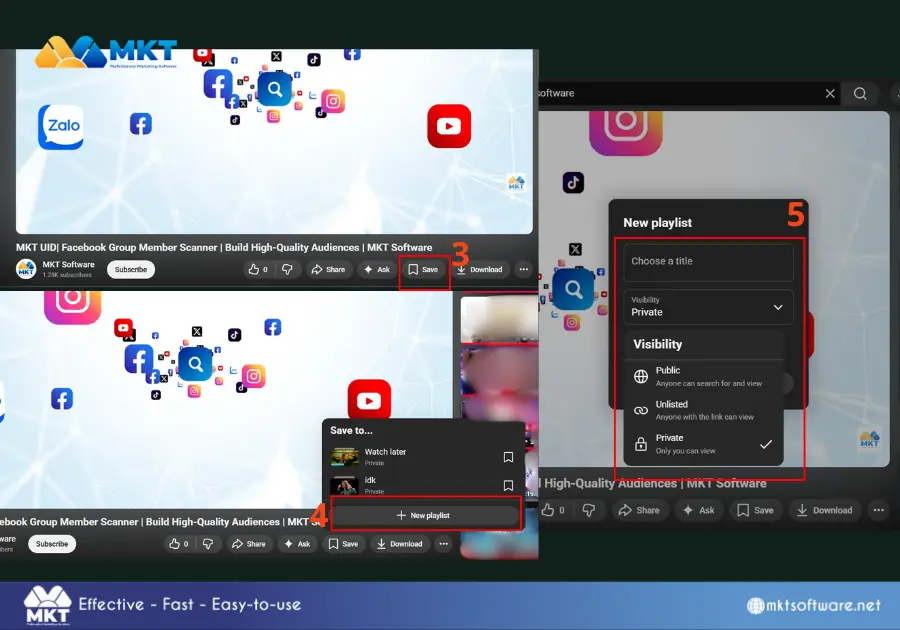Like the video in the Save to screenshot

point(179,544)
